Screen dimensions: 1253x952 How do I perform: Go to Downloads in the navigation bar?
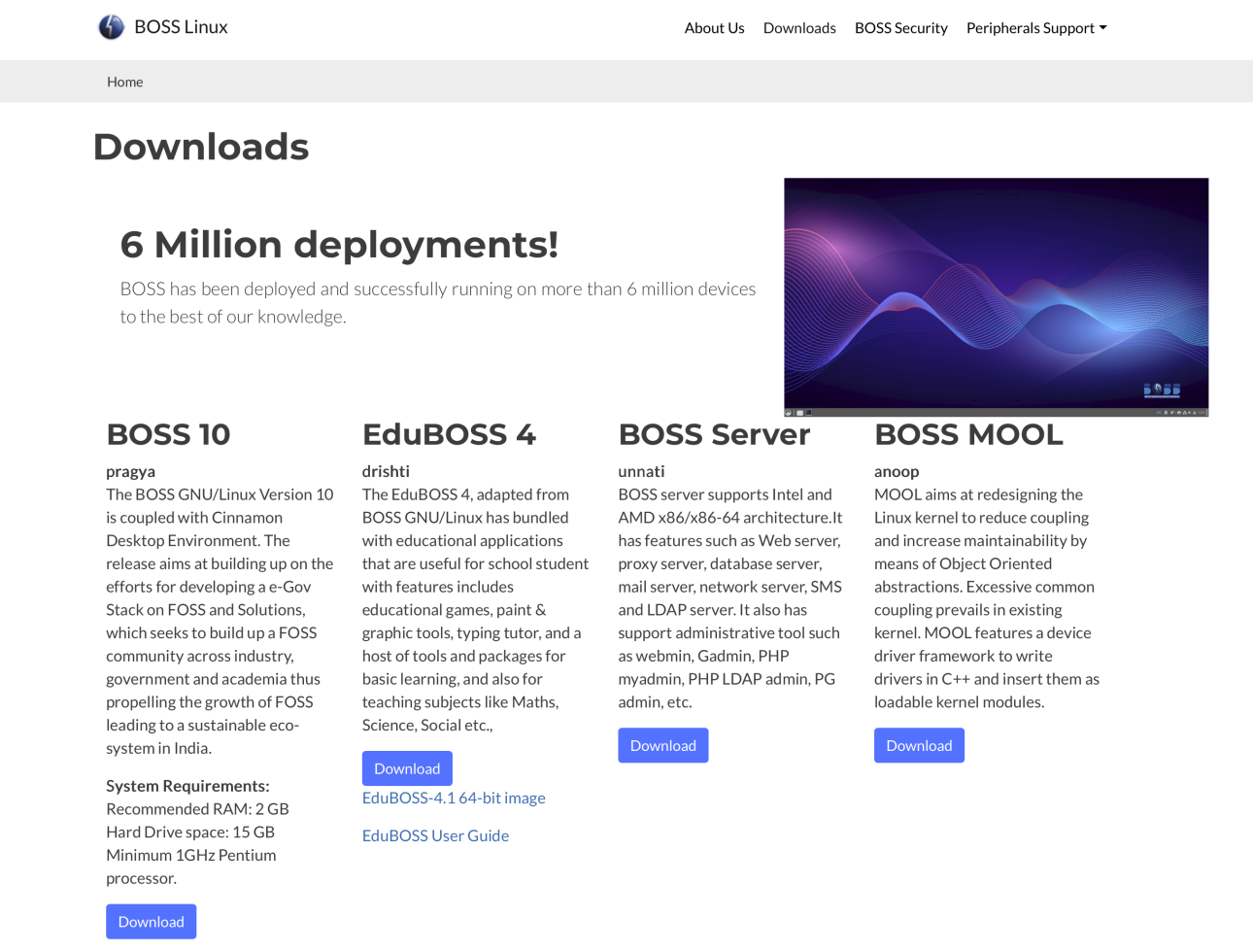pyautogui.click(x=799, y=28)
